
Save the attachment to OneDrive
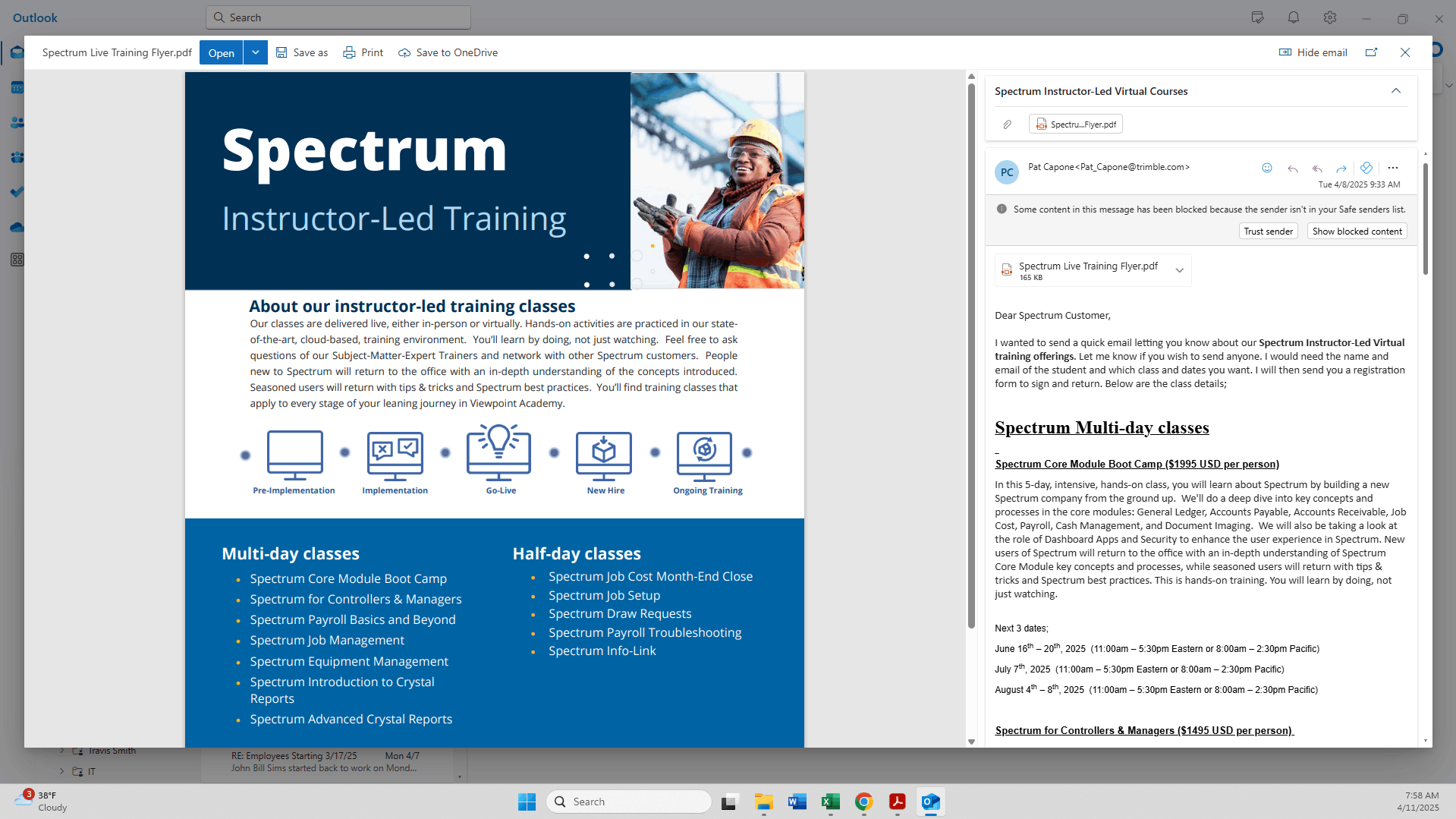coord(448,52)
